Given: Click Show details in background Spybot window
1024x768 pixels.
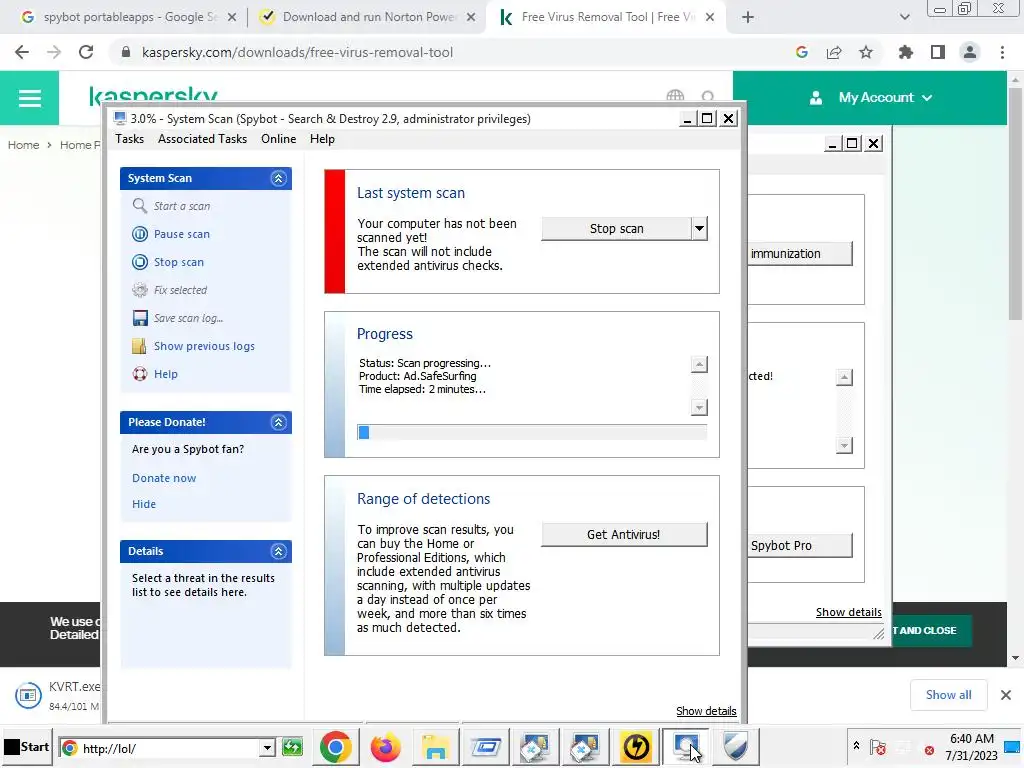Looking at the screenshot, I should tap(848, 612).
